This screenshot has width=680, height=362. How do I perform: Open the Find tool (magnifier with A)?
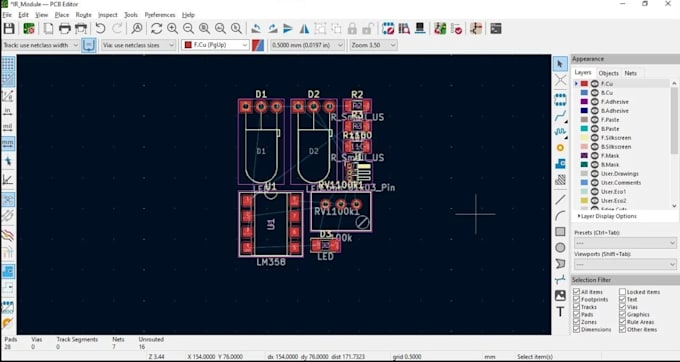pos(137,29)
